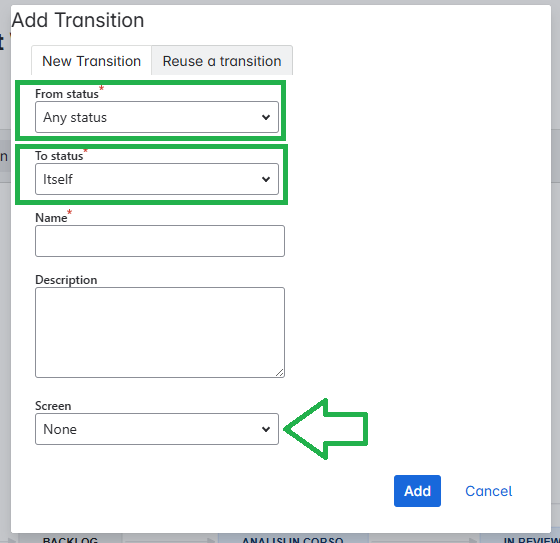This screenshot has height=543, width=560.
Task: Click the chevron arrow in Screen field
Action: [266, 429]
